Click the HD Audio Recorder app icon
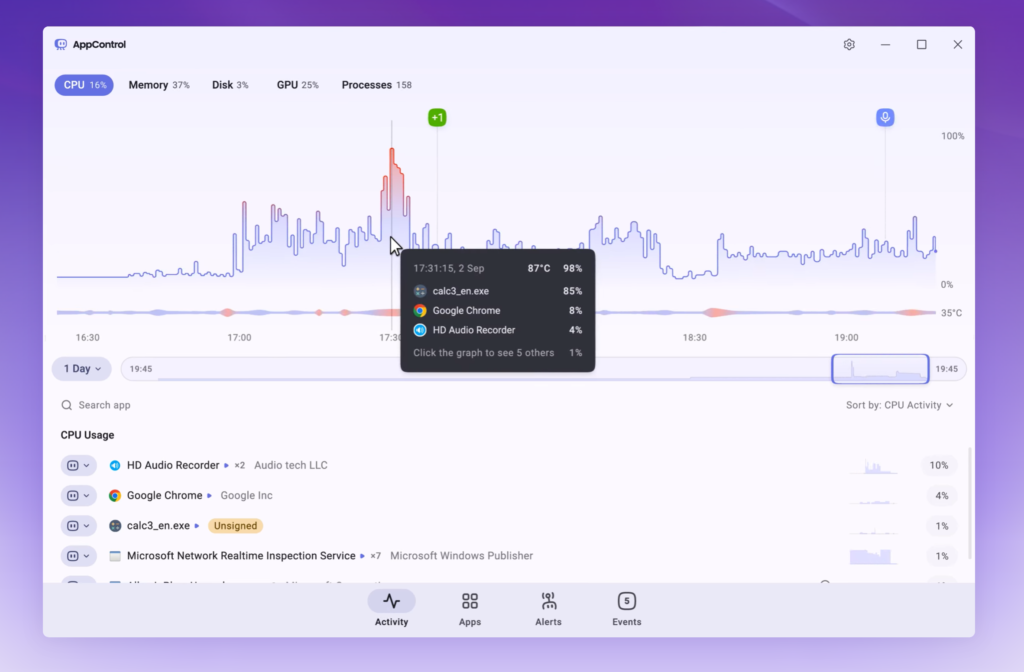The image size is (1024, 672). 115,465
